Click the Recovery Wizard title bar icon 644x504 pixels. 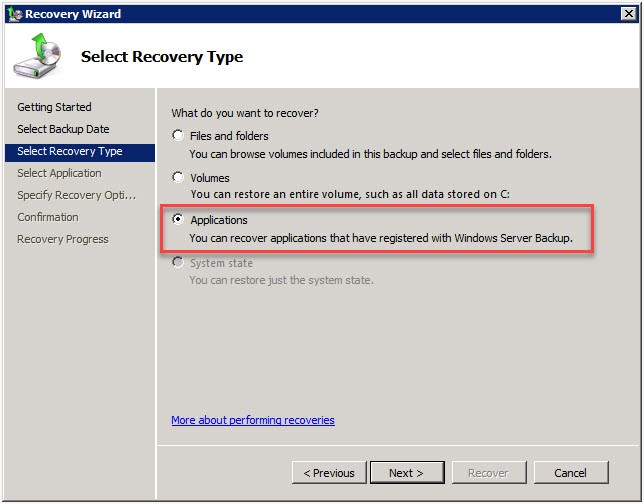point(13,14)
